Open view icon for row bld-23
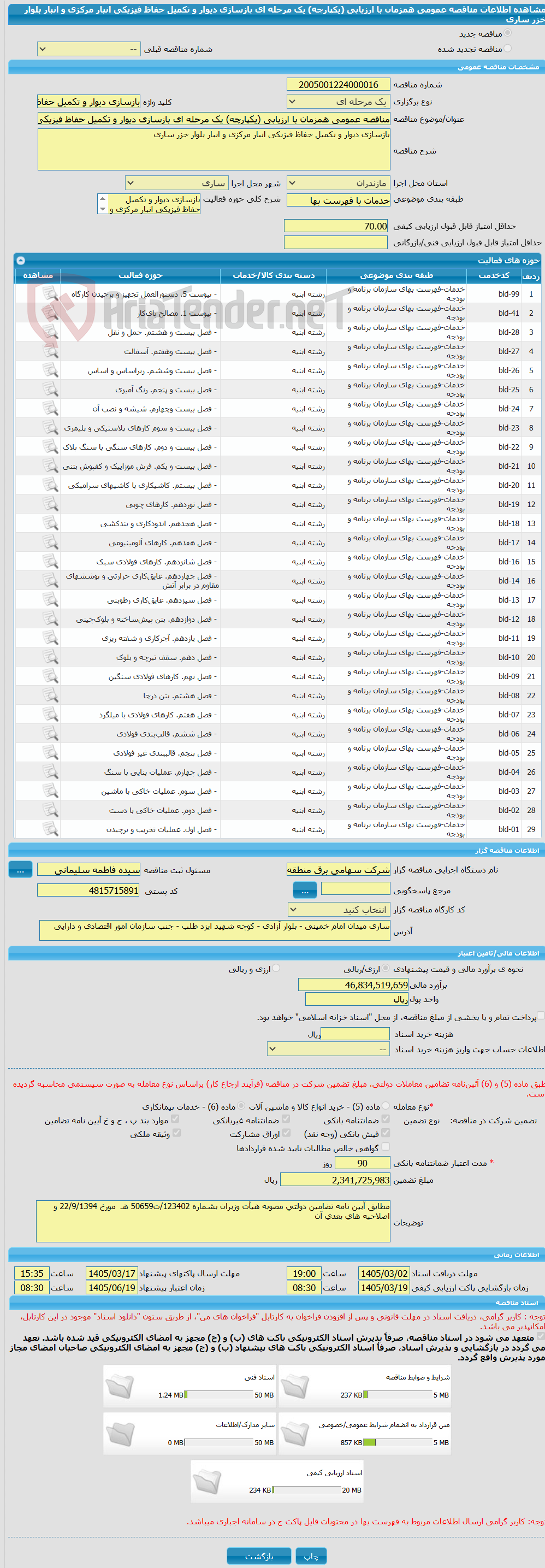Viewport: 545px width, 1568px height. [x=50, y=428]
